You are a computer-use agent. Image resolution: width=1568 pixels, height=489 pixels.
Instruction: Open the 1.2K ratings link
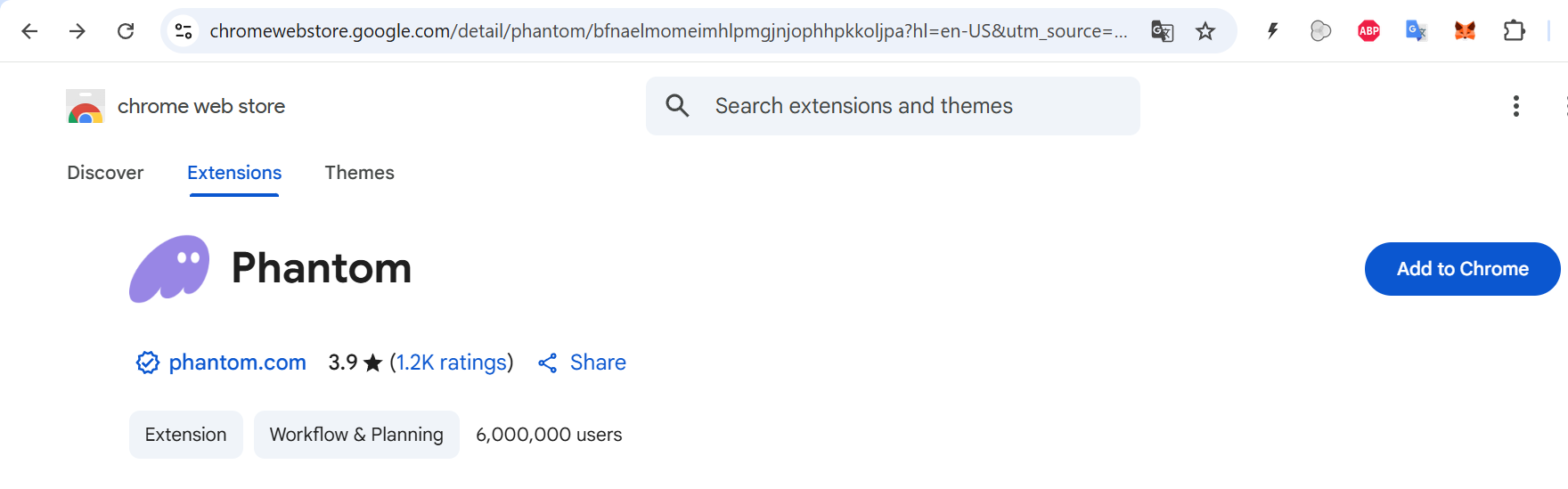[x=452, y=363]
